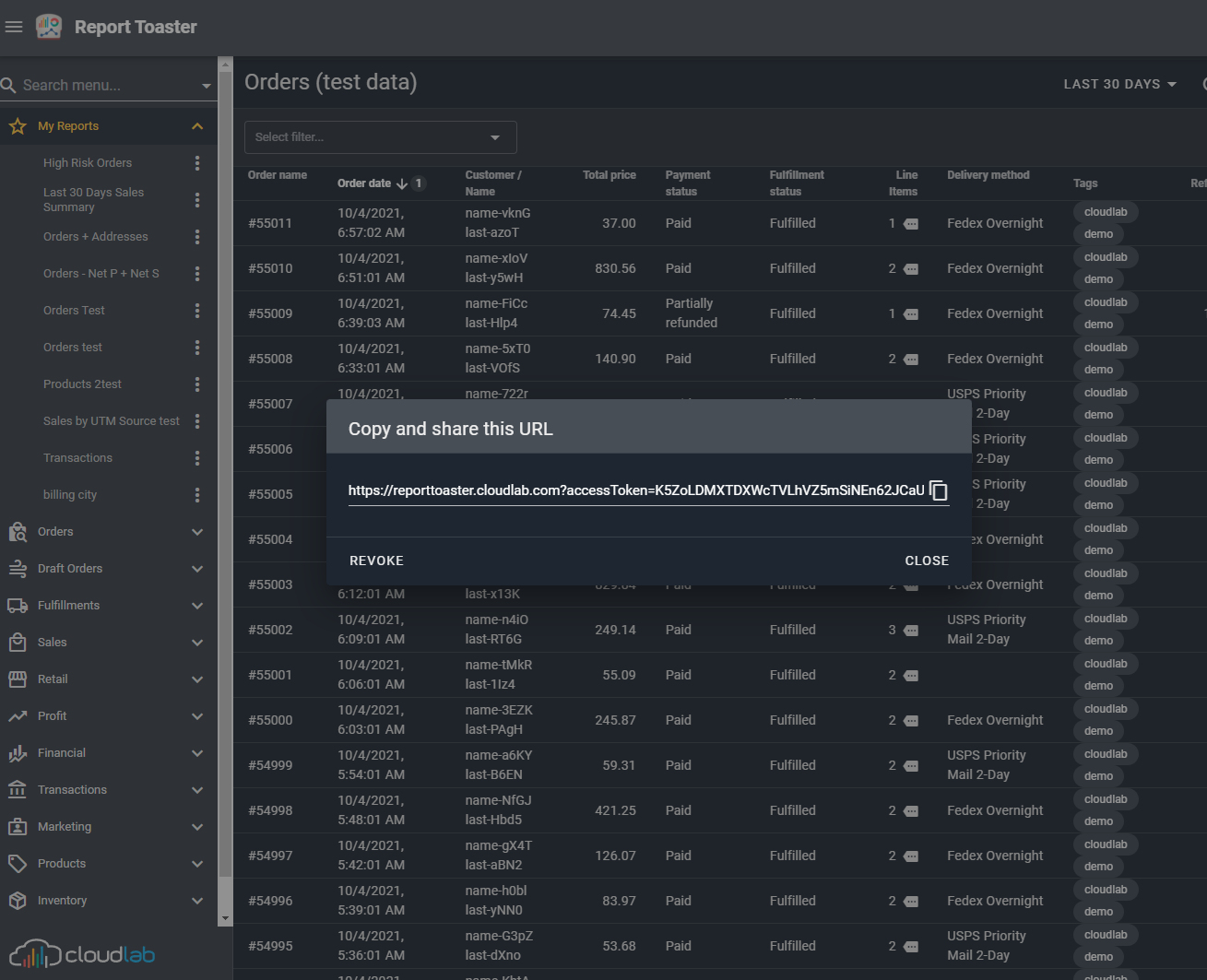The width and height of the screenshot is (1207, 980).
Task: Click the cloudlab tag on order #55011
Action: 1106,212
